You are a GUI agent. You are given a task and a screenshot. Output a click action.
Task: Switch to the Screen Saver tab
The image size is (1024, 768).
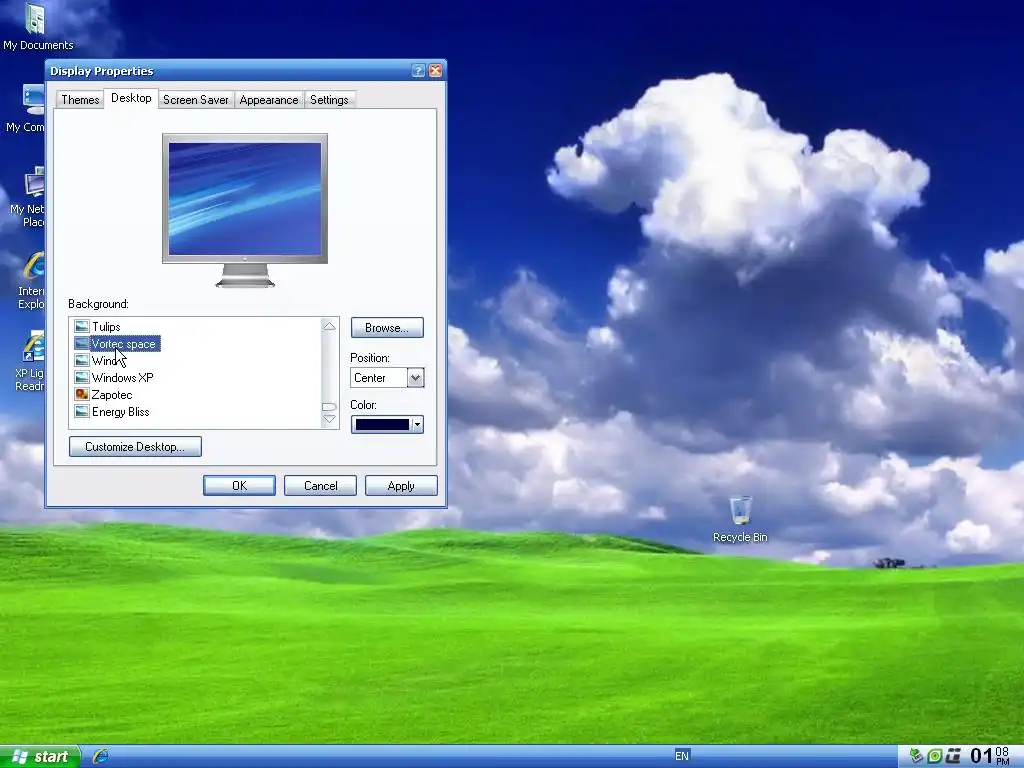click(195, 100)
